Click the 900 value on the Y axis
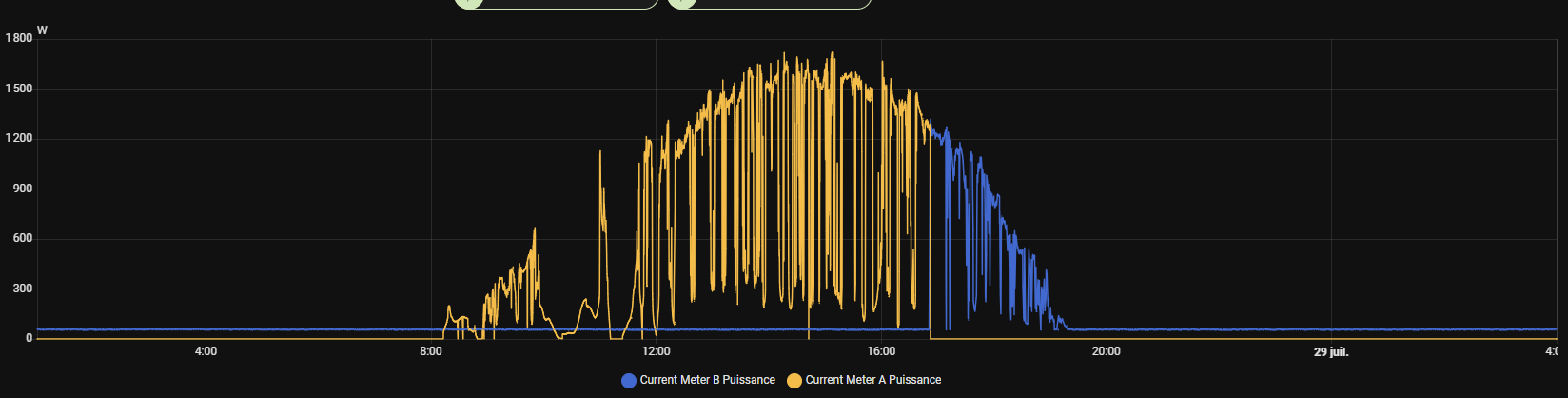 click(22, 189)
